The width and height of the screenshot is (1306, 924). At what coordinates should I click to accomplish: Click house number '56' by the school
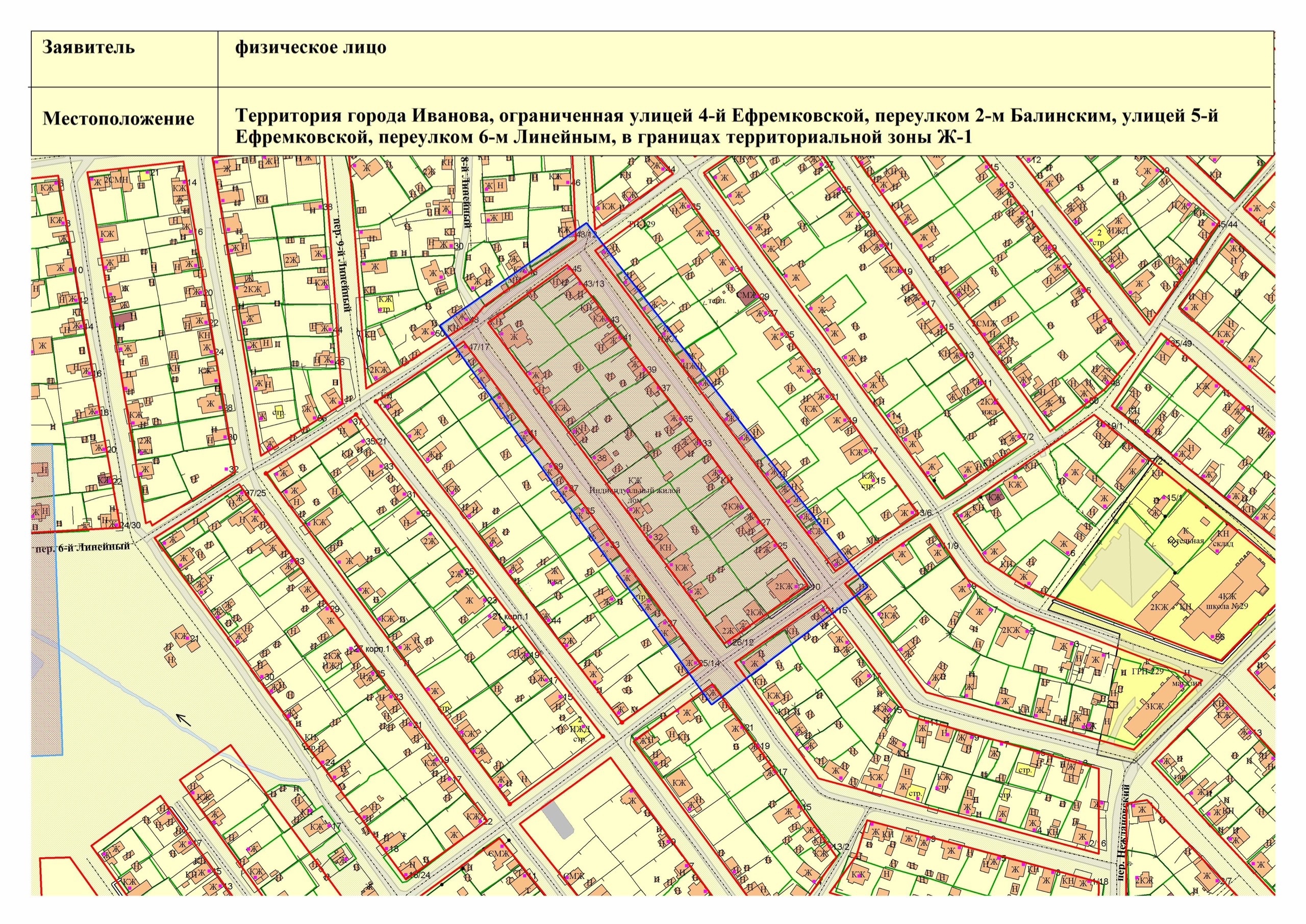1220,637
